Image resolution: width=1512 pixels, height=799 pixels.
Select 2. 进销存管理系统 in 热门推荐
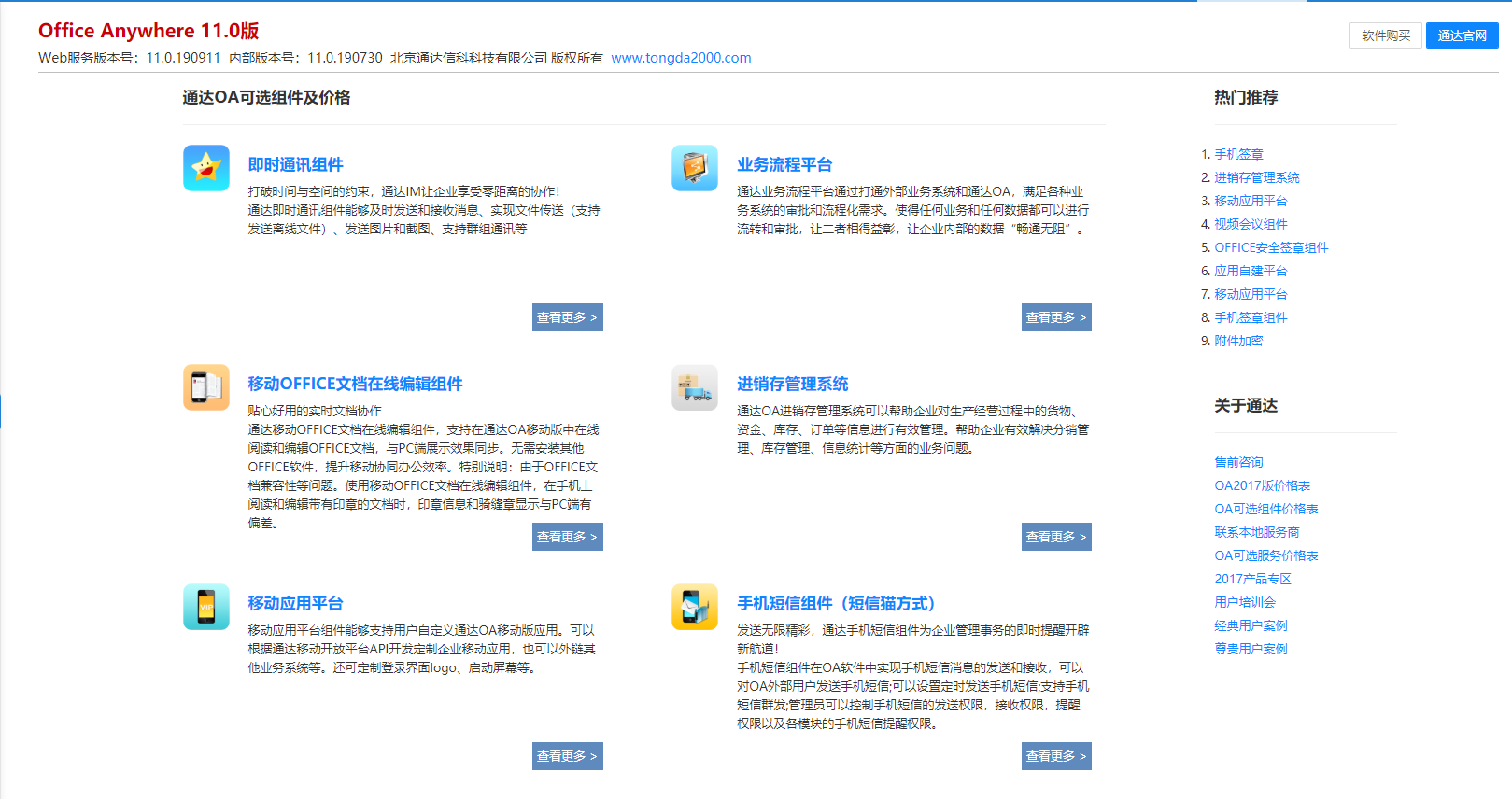[1256, 177]
